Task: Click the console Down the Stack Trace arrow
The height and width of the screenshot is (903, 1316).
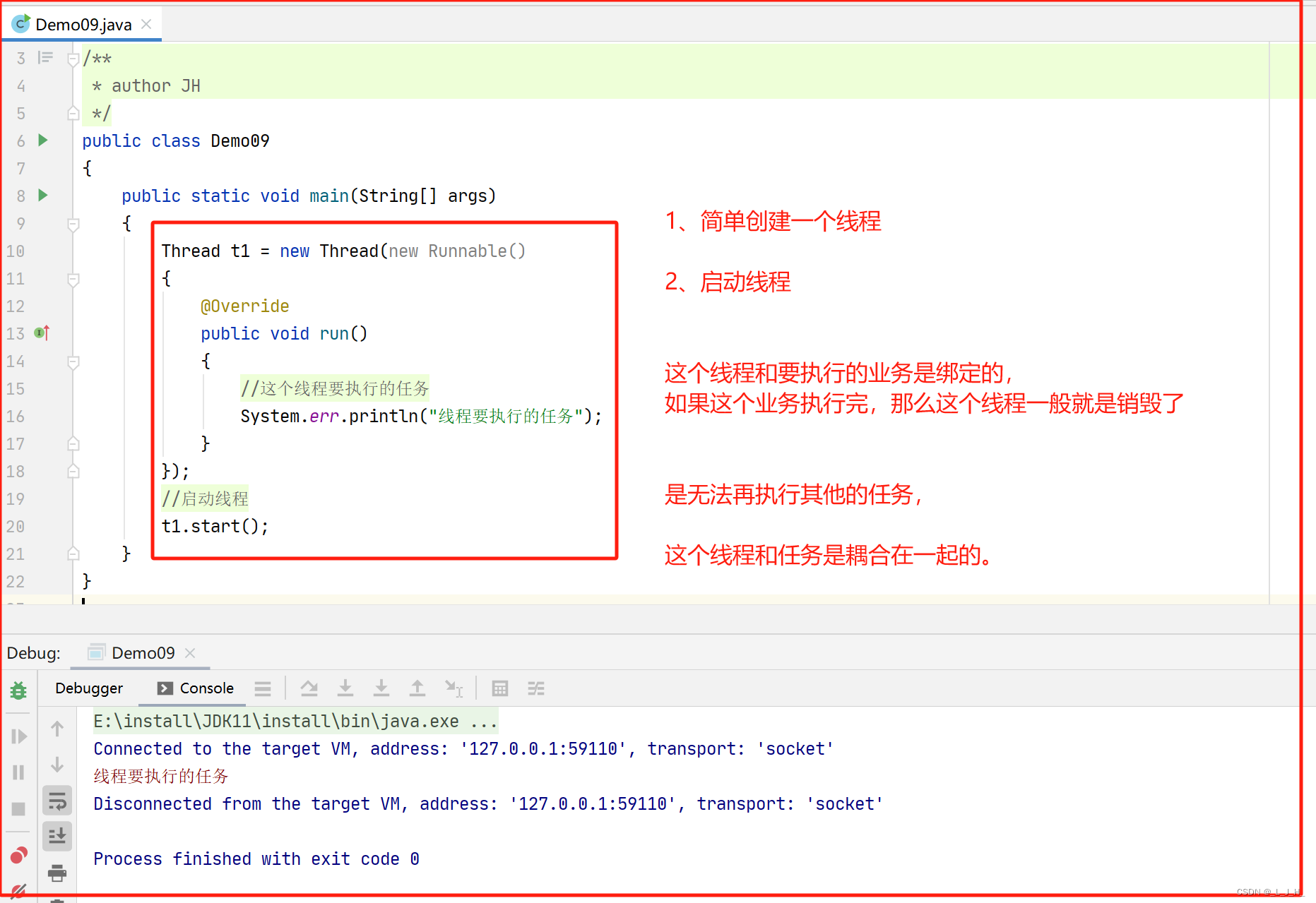Action: point(57,765)
